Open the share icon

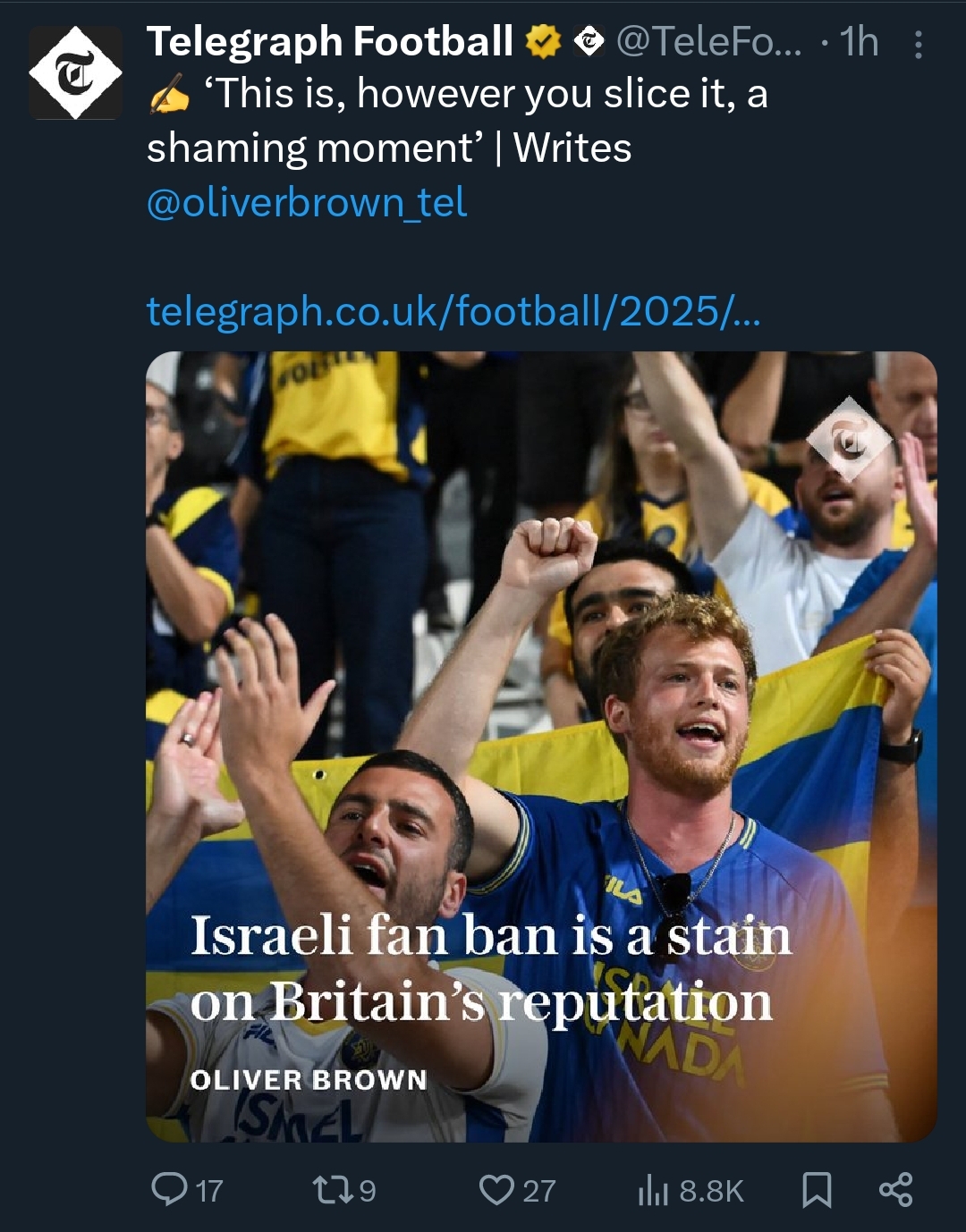click(895, 1190)
